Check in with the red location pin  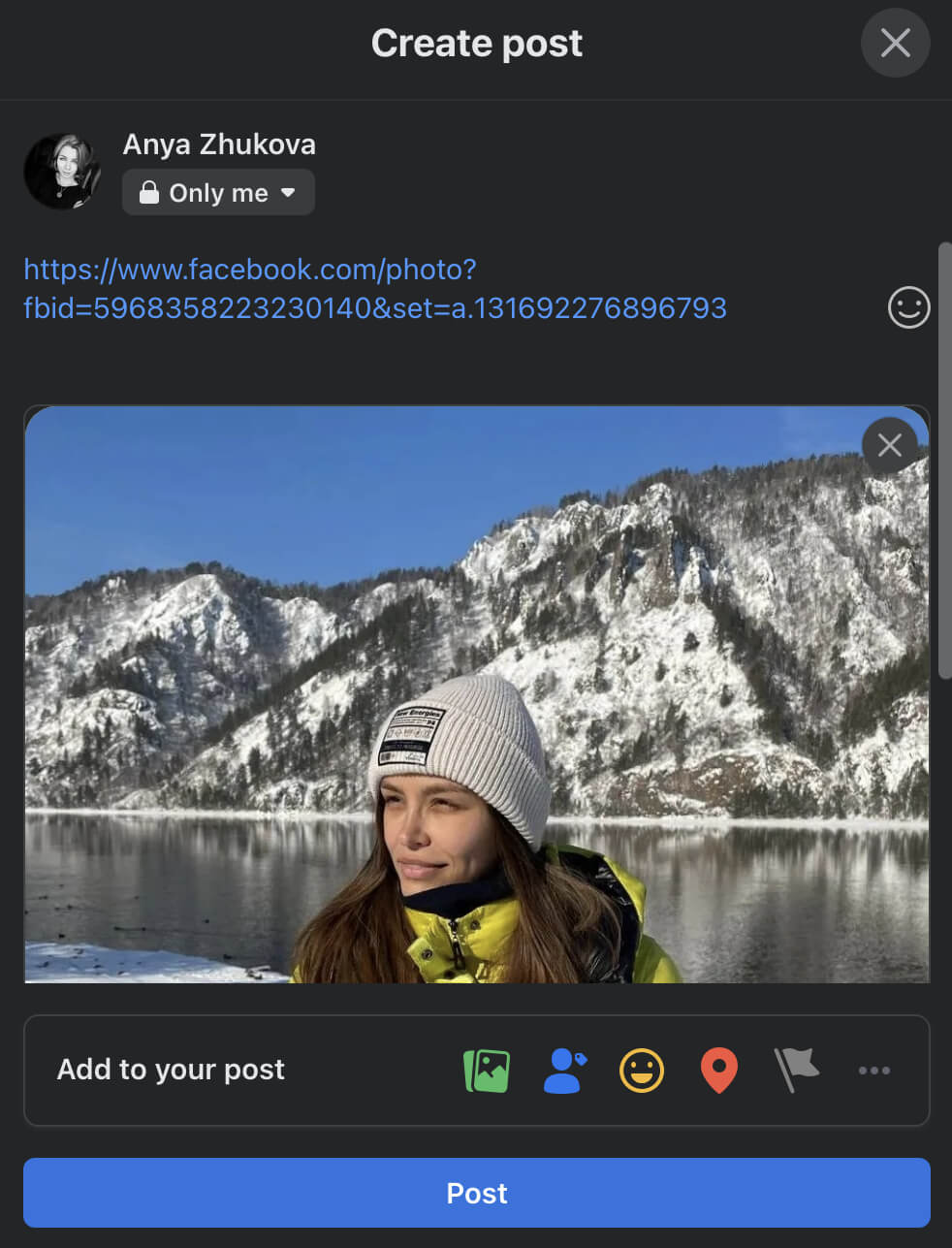(718, 1071)
